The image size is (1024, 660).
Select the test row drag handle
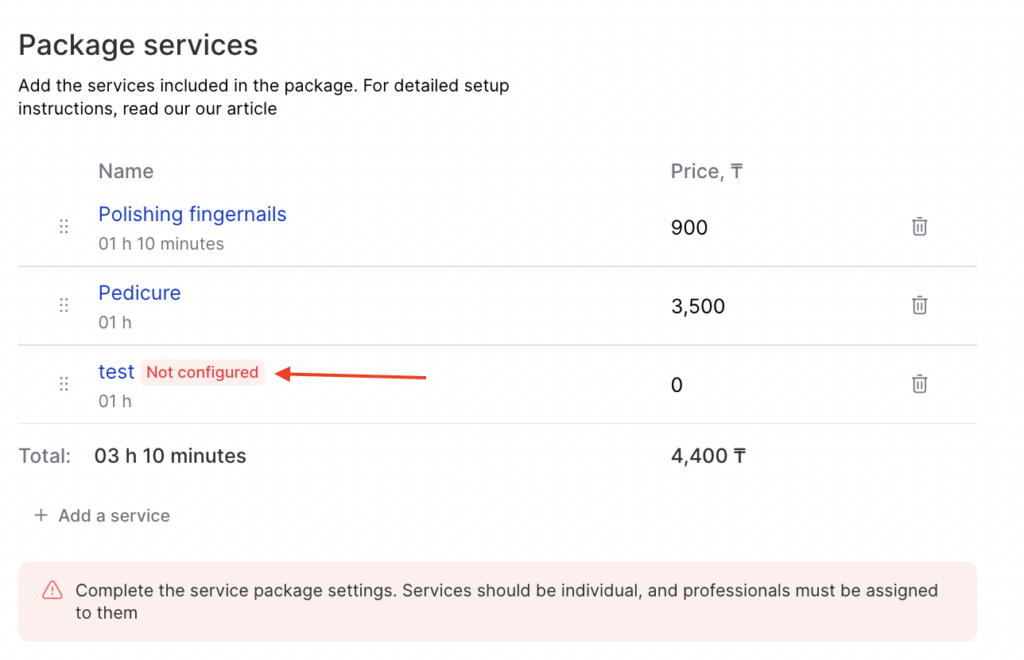pyautogui.click(x=64, y=384)
